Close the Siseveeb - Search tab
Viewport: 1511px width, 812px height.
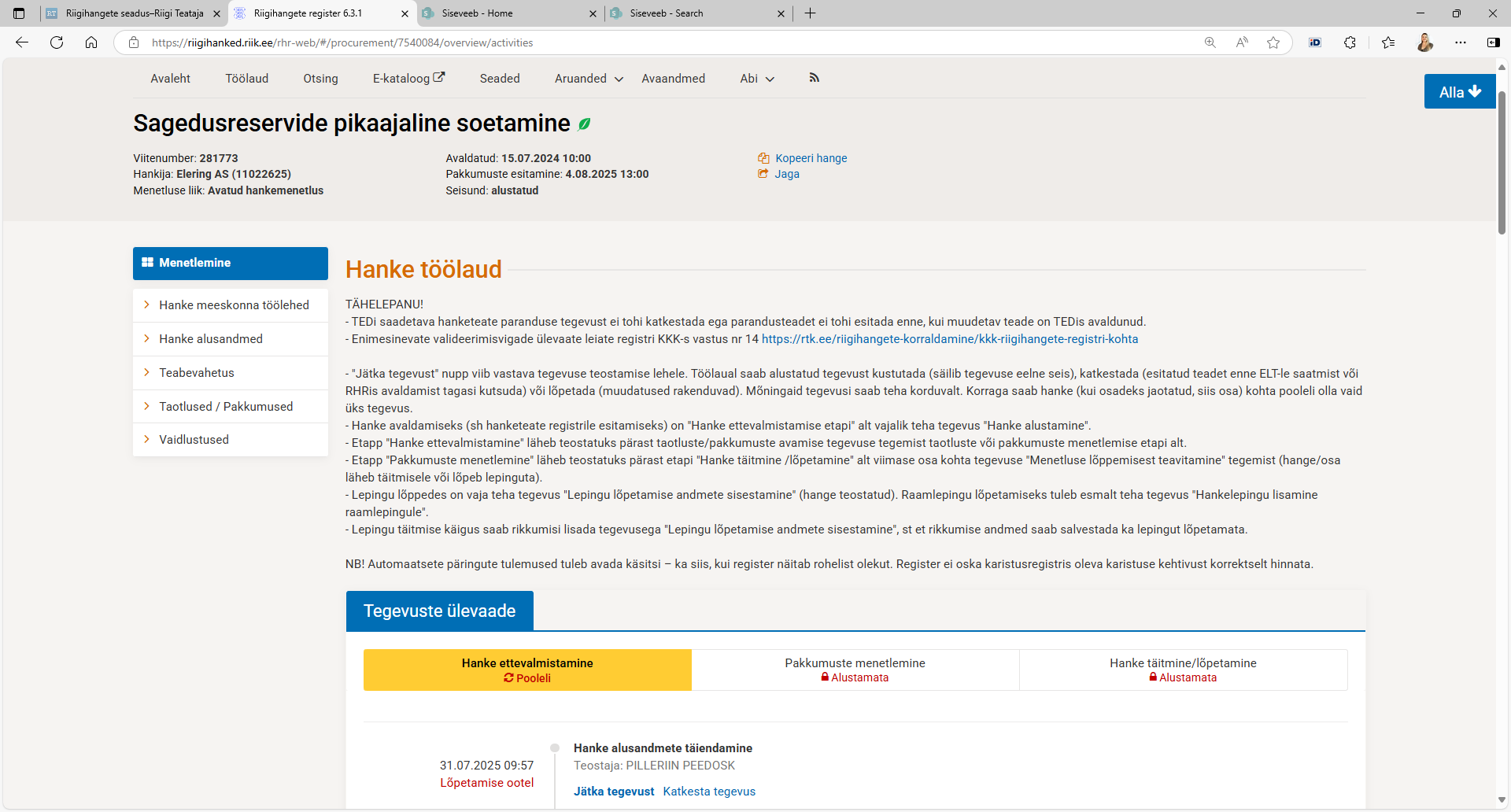[x=781, y=13]
